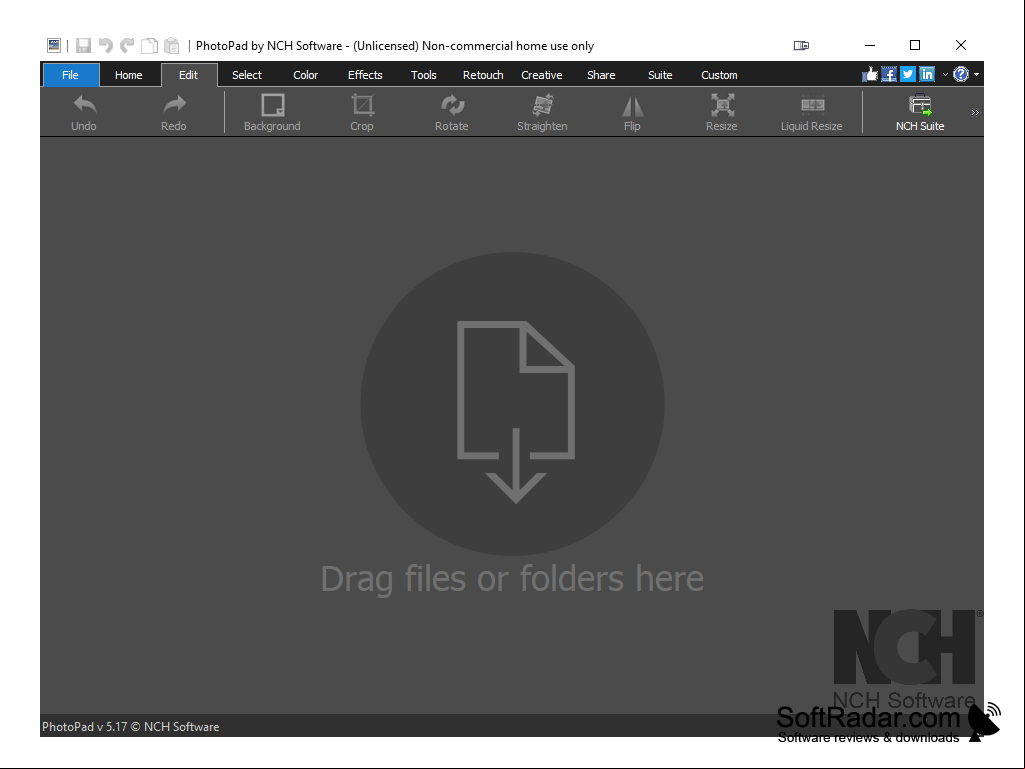The width and height of the screenshot is (1025, 769).
Task: Select the Rotate tool
Action: (x=452, y=112)
